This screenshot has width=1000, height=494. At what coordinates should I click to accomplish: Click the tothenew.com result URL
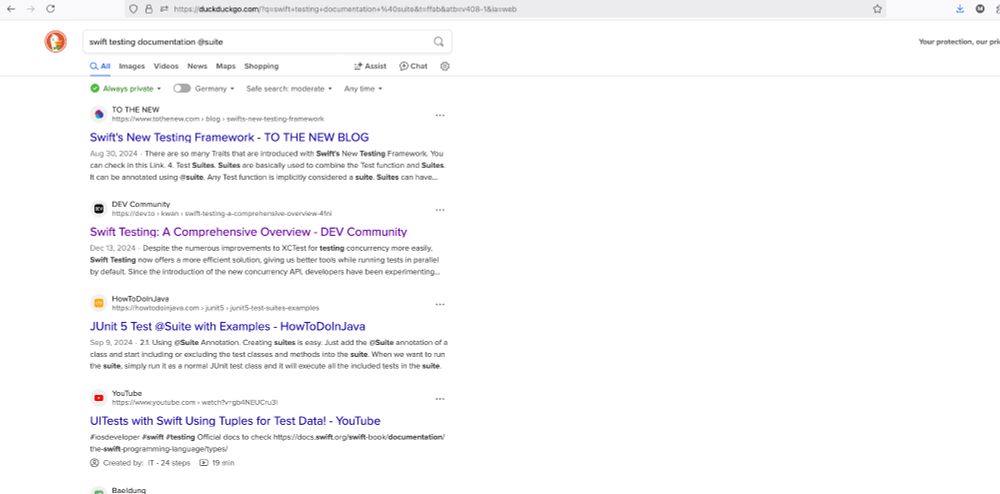(x=217, y=119)
